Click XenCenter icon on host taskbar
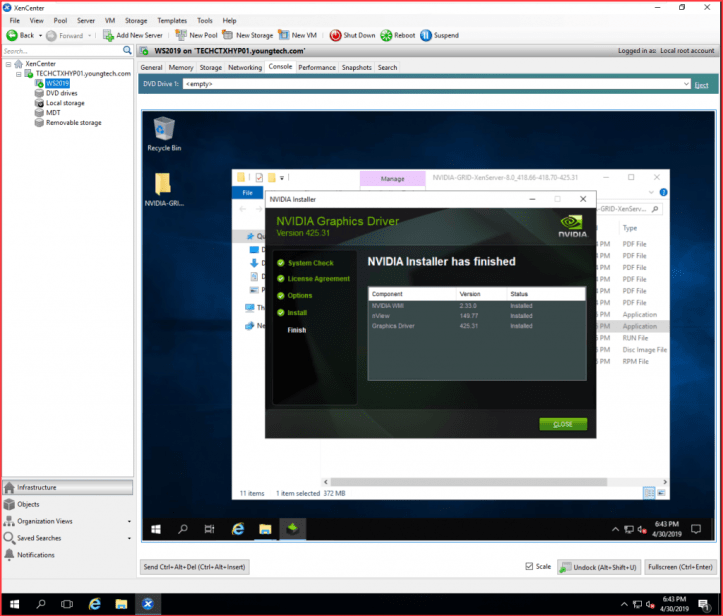Image resolution: width=723 pixels, height=616 pixels. click(x=148, y=604)
